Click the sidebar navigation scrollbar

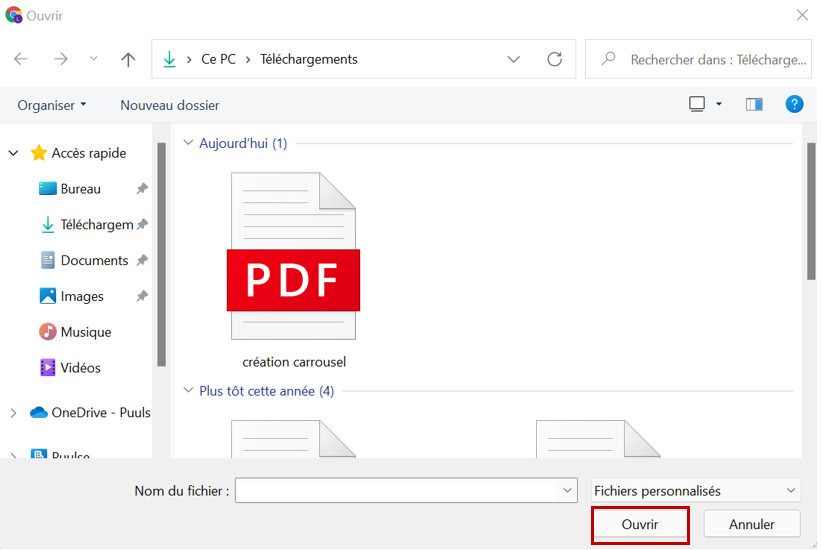point(162,255)
